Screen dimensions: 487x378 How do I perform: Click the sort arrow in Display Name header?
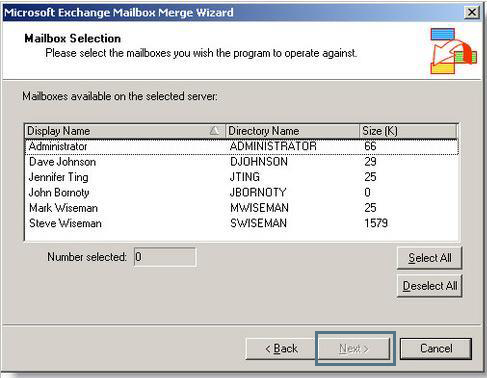coord(215,130)
